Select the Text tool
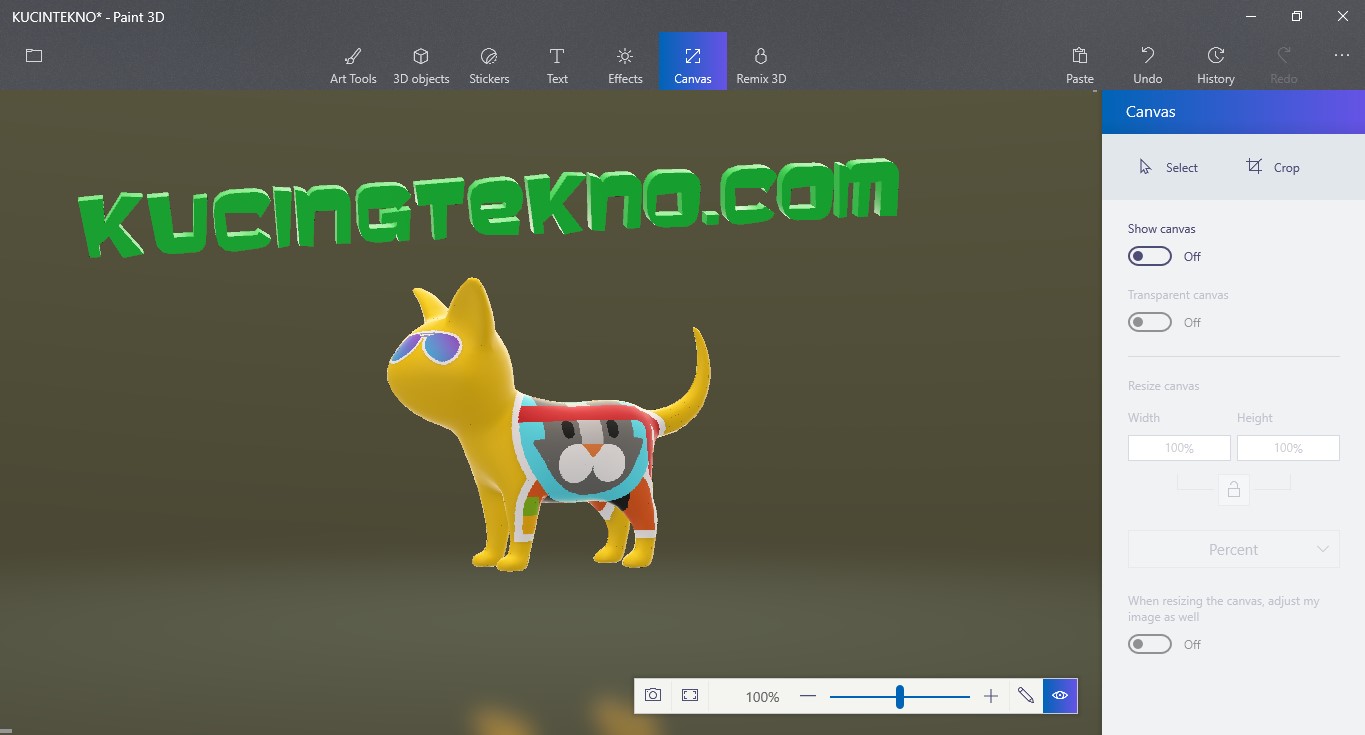Image resolution: width=1365 pixels, height=735 pixels. tap(557, 61)
